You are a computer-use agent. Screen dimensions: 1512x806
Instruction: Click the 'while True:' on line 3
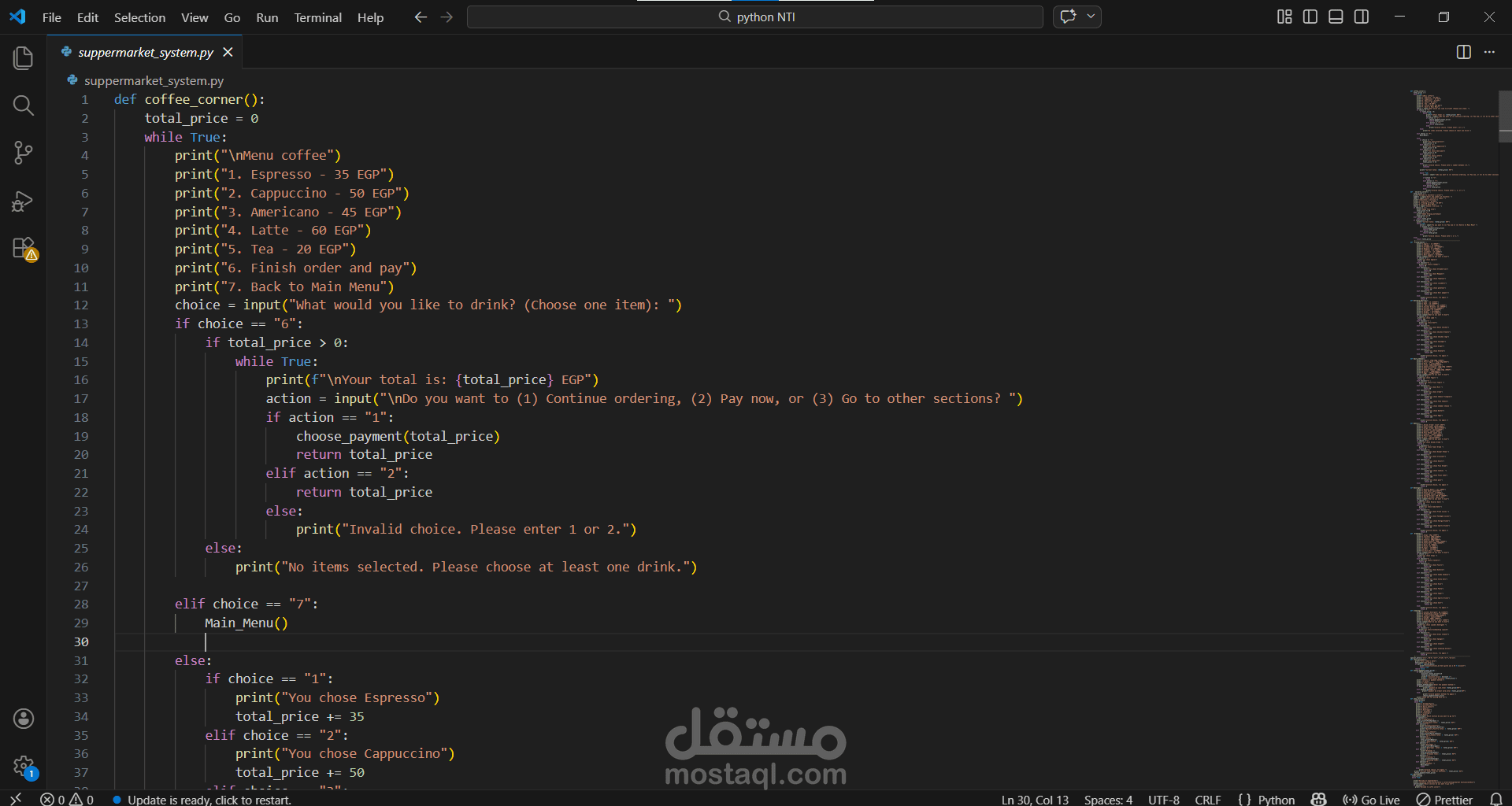click(185, 137)
